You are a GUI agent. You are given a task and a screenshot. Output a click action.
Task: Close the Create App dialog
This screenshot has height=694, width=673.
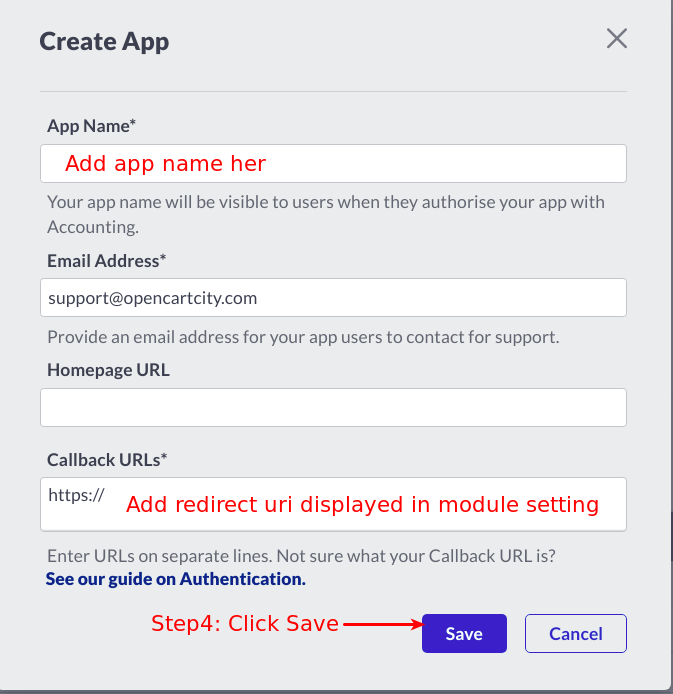click(x=616, y=39)
